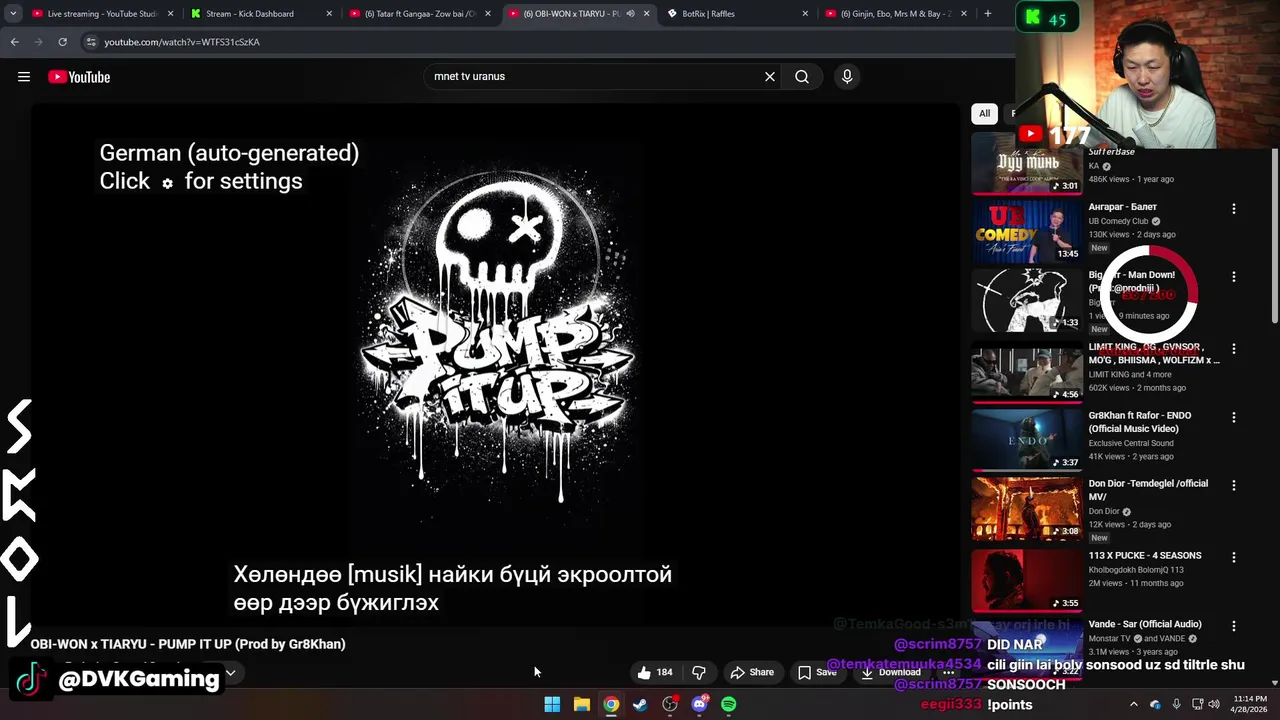1280x720 pixels.
Task: Open OBS Studio from the taskbar
Action: [x=670, y=704]
